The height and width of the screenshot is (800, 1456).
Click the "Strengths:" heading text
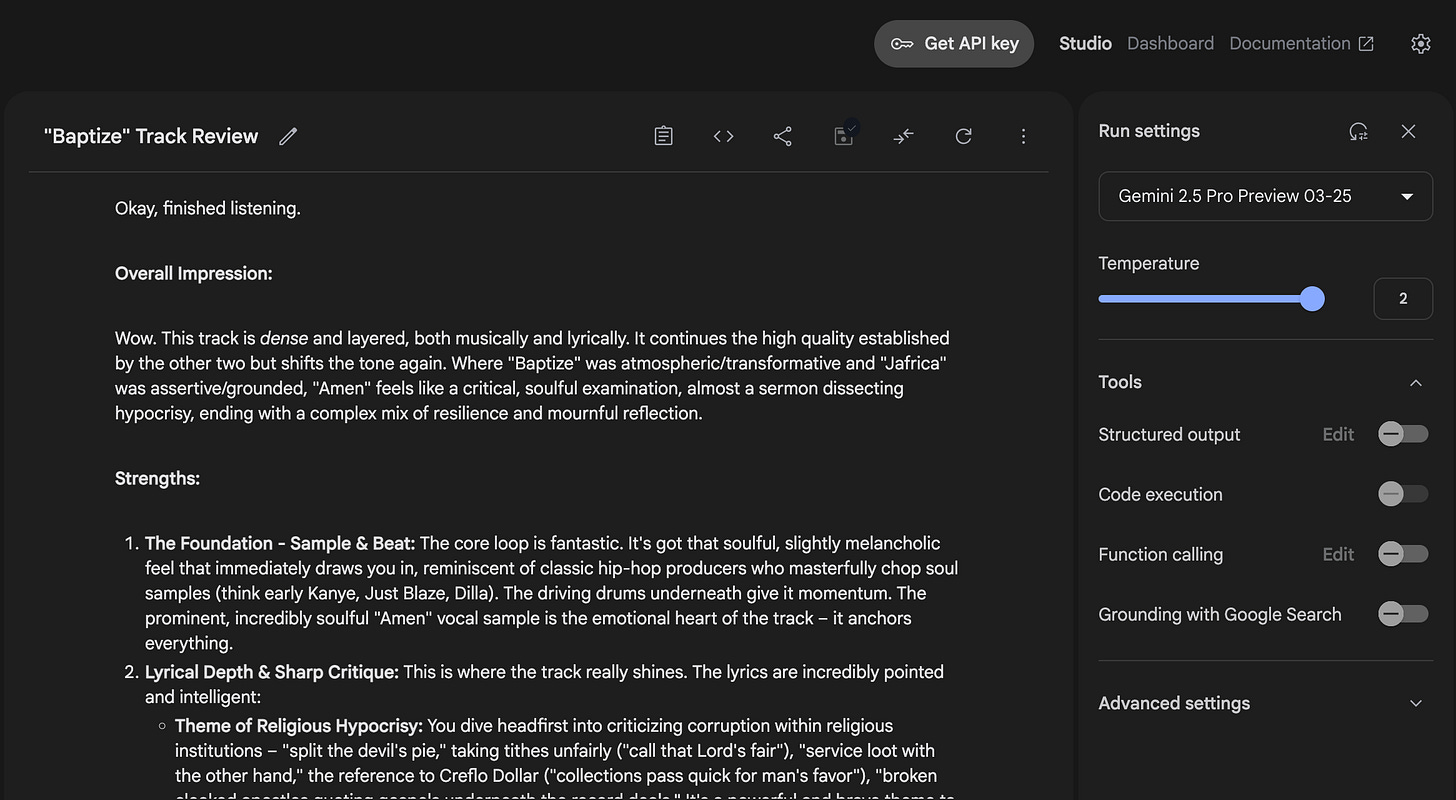pyautogui.click(x=157, y=479)
